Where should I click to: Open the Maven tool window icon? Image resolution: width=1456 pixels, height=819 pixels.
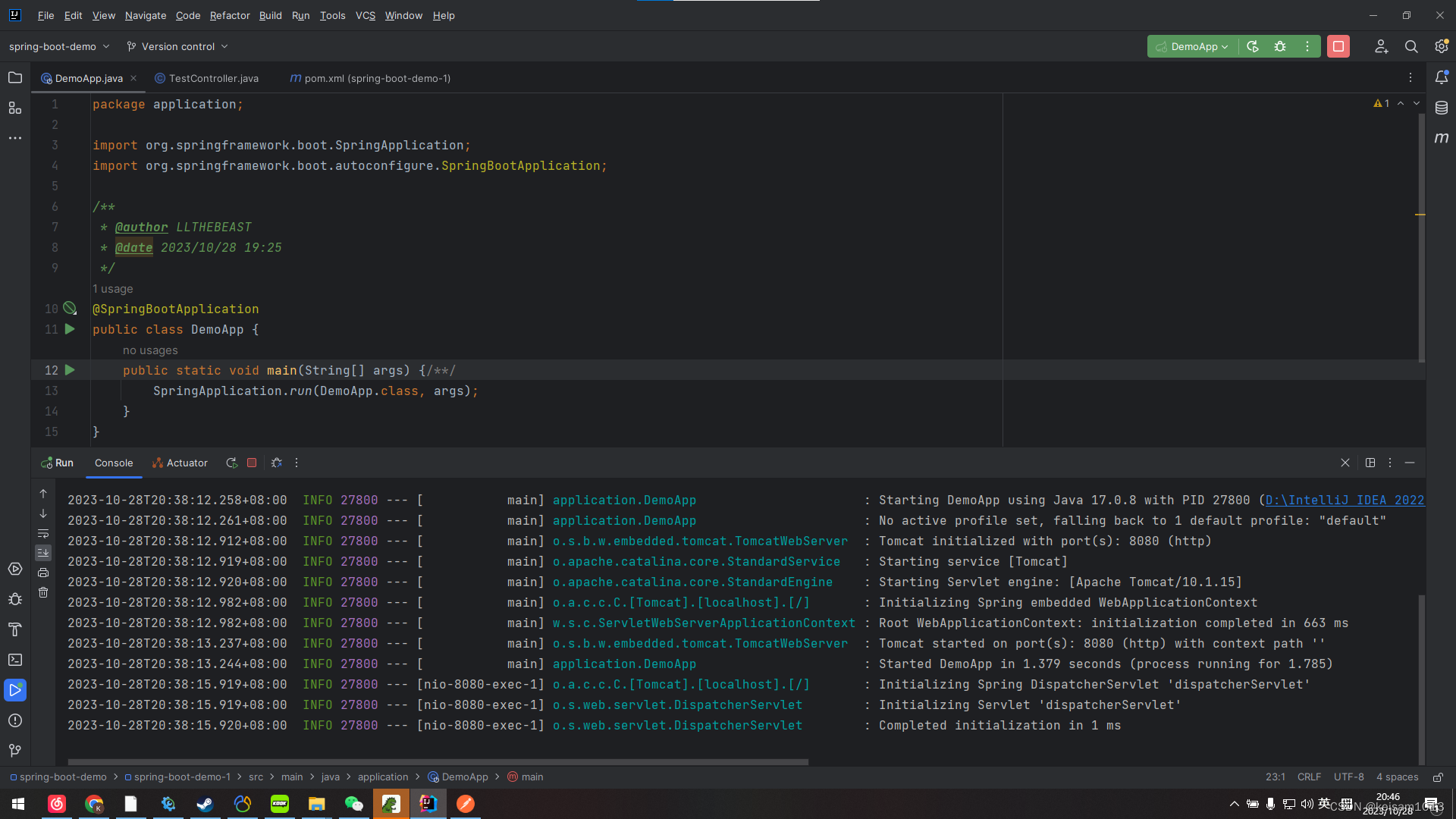(x=1442, y=138)
